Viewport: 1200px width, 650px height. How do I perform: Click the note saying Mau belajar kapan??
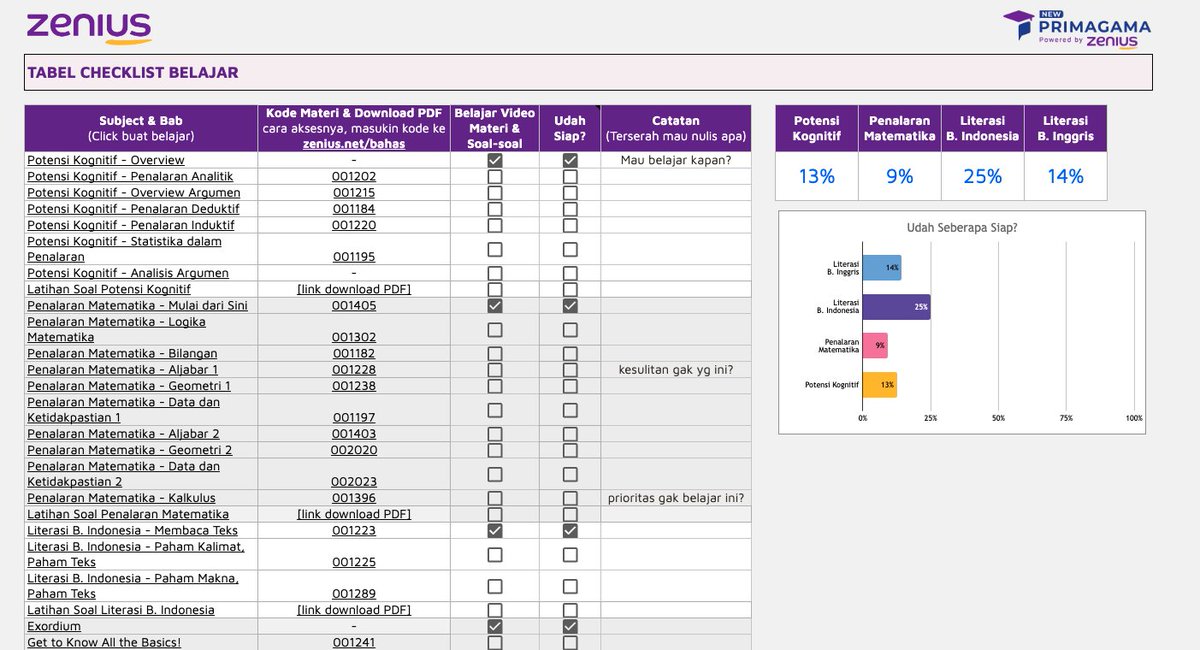pos(676,160)
